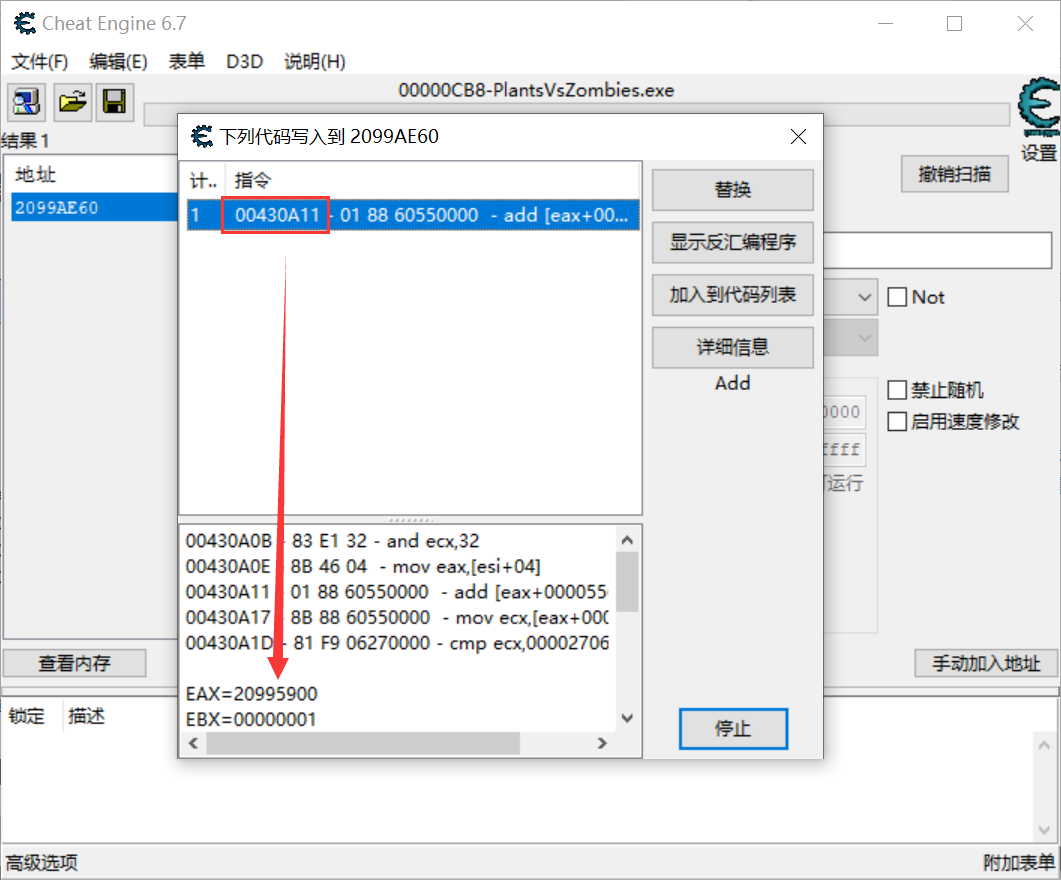Viewport: 1061px width, 880px height.
Task: Minimize the Cheat Engine window
Action: pos(886,24)
